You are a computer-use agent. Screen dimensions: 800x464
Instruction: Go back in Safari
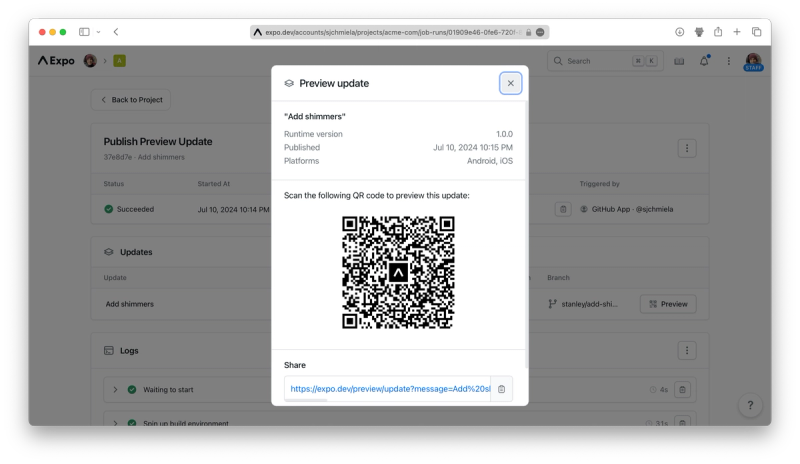pyautogui.click(x=116, y=32)
